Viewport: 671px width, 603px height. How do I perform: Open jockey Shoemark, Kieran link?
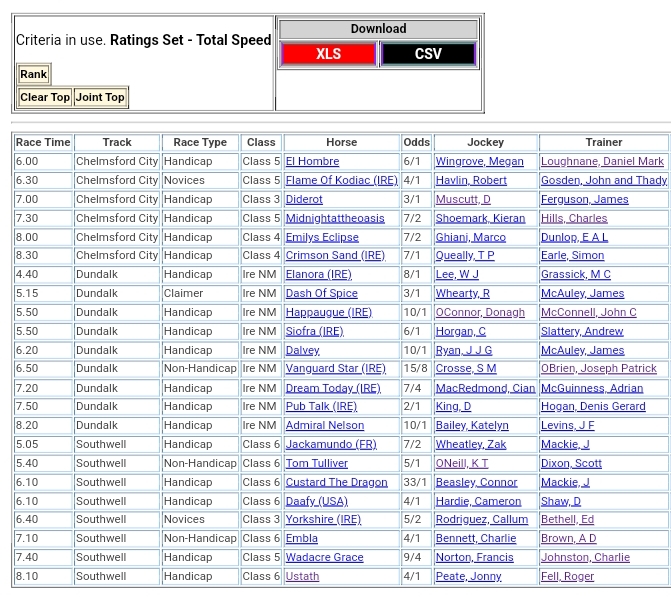pyautogui.click(x=480, y=218)
